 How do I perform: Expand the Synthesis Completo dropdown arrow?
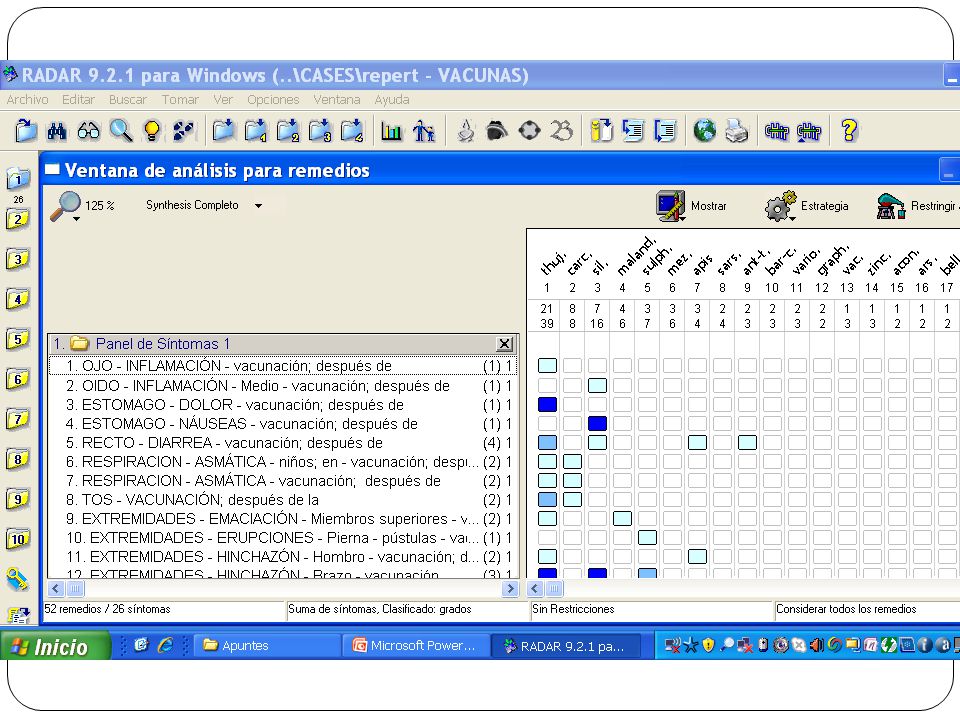[258, 206]
